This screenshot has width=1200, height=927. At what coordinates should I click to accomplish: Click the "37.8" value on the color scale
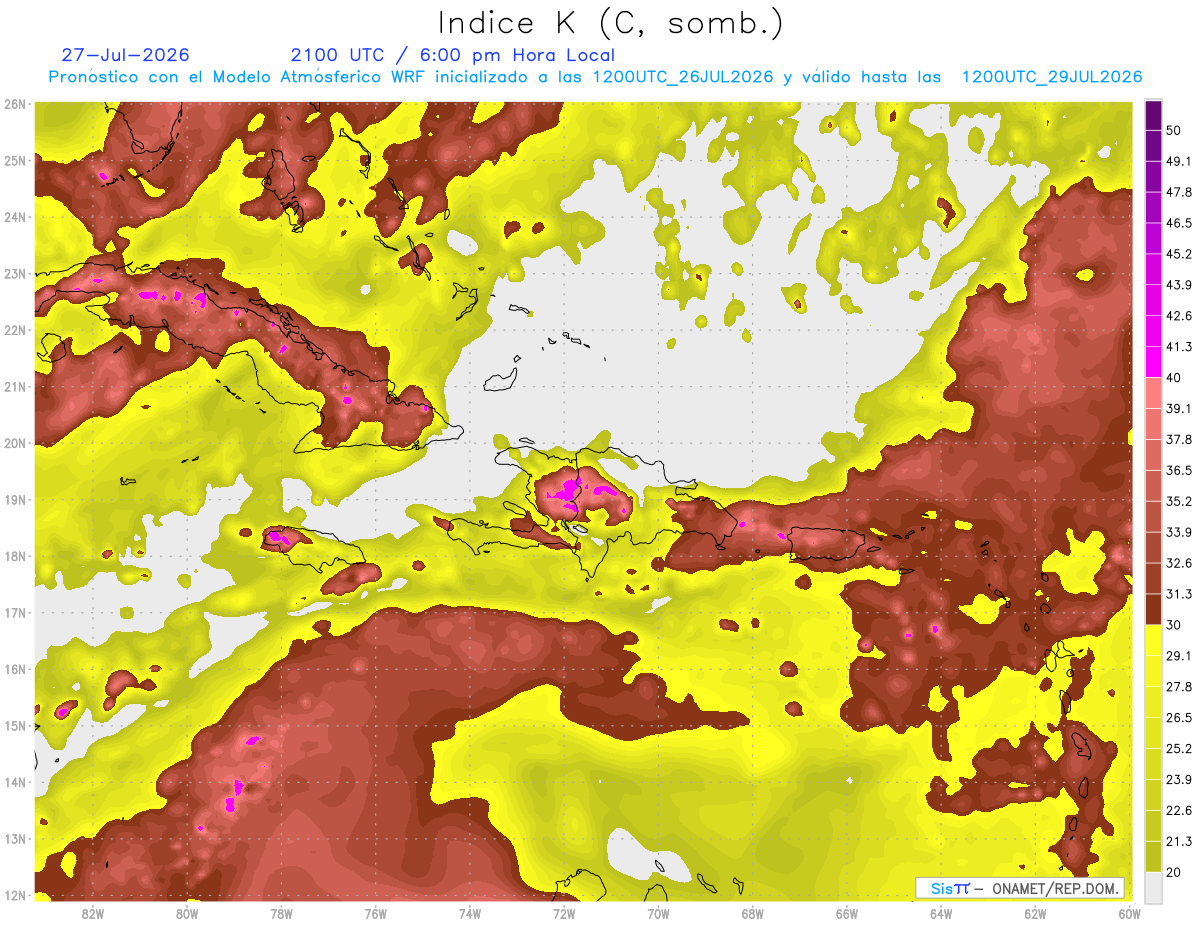(1179, 439)
